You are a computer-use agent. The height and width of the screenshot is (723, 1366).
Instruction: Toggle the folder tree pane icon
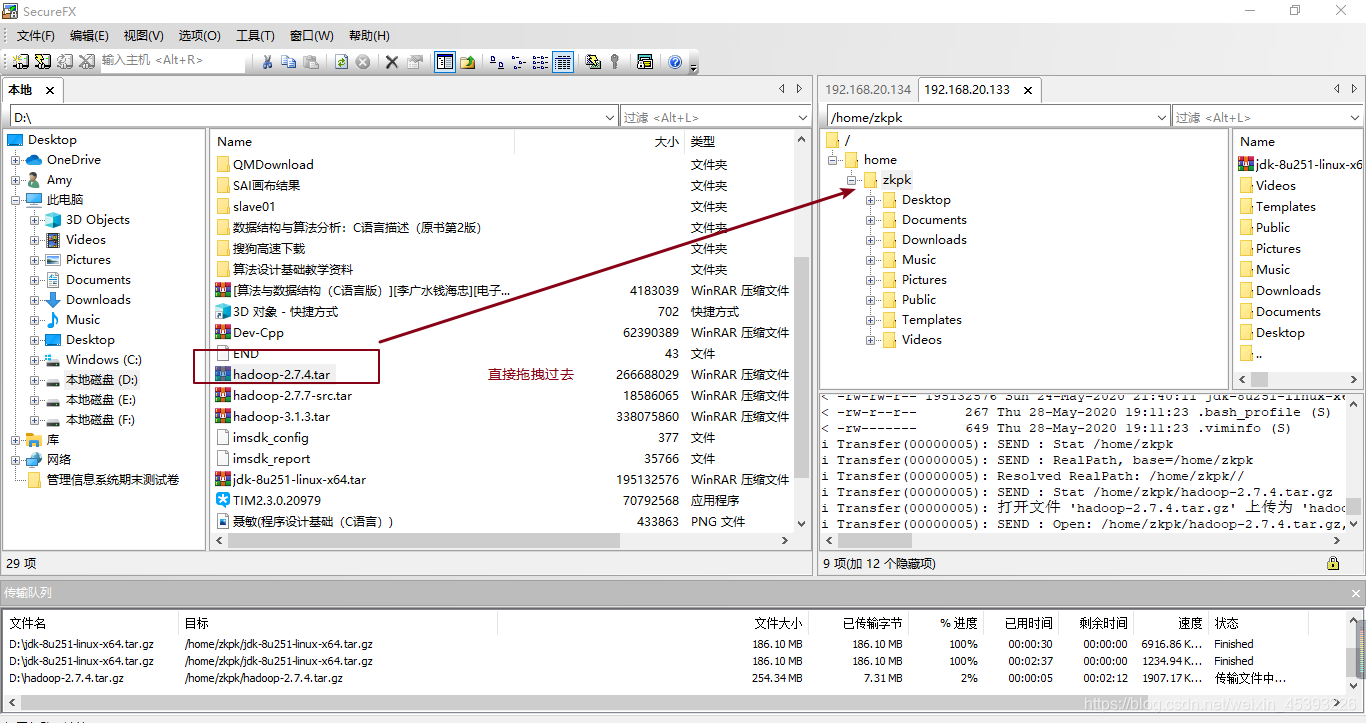click(x=445, y=61)
